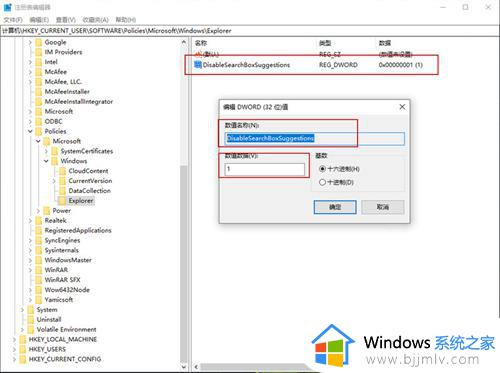Viewport: 500px width, 373px height.
Task: Select the DataCollection folder icon
Action: pyautogui.click(x=63, y=191)
